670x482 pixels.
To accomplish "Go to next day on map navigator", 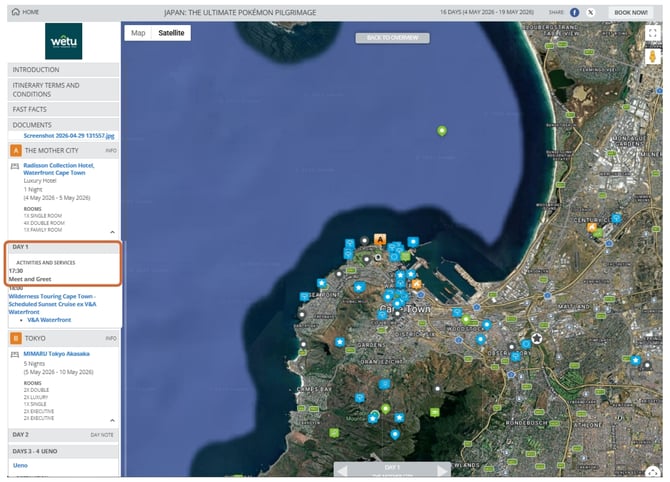I will (443, 470).
